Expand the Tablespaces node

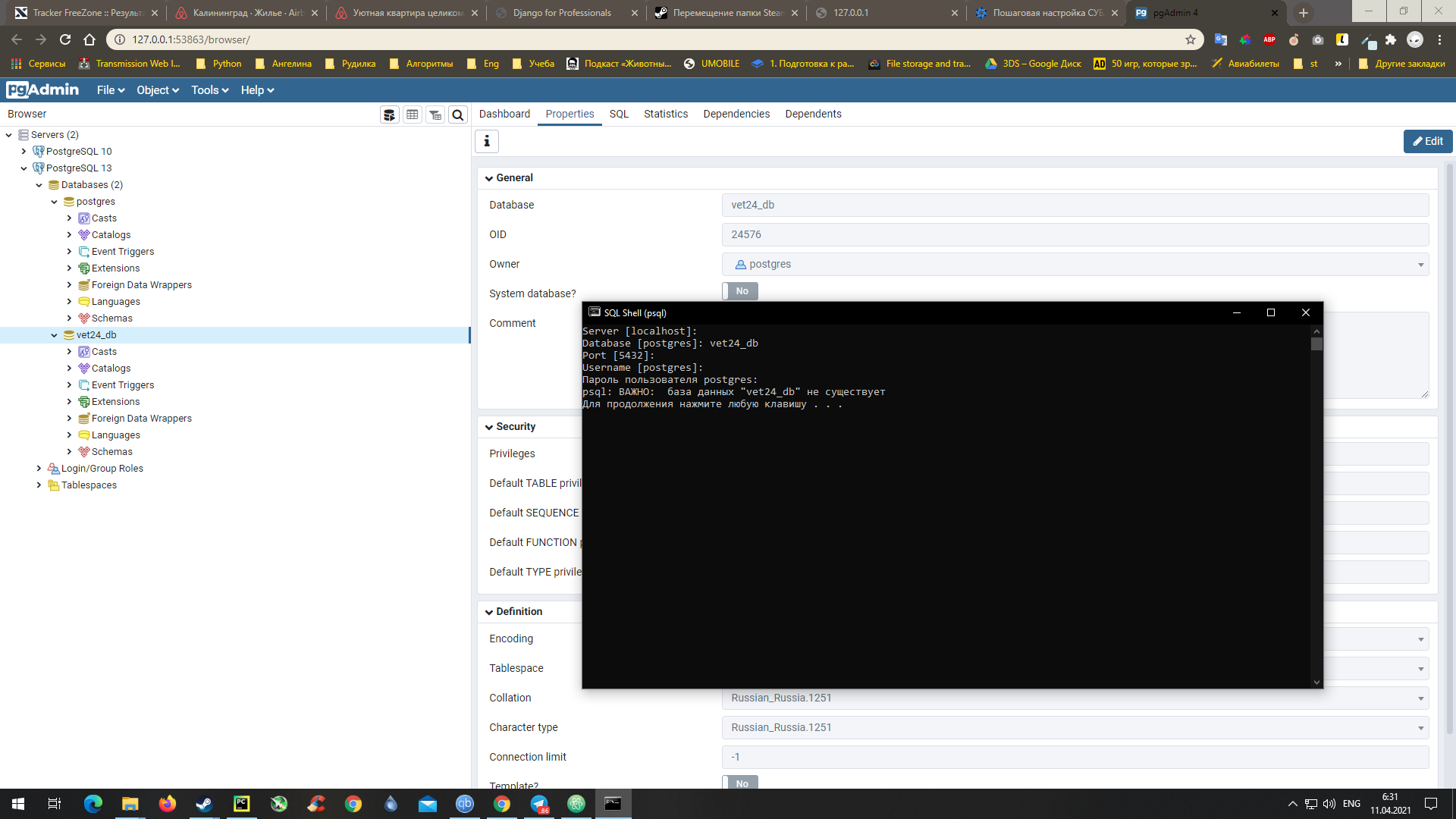pyautogui.click(x=39, y=485)
